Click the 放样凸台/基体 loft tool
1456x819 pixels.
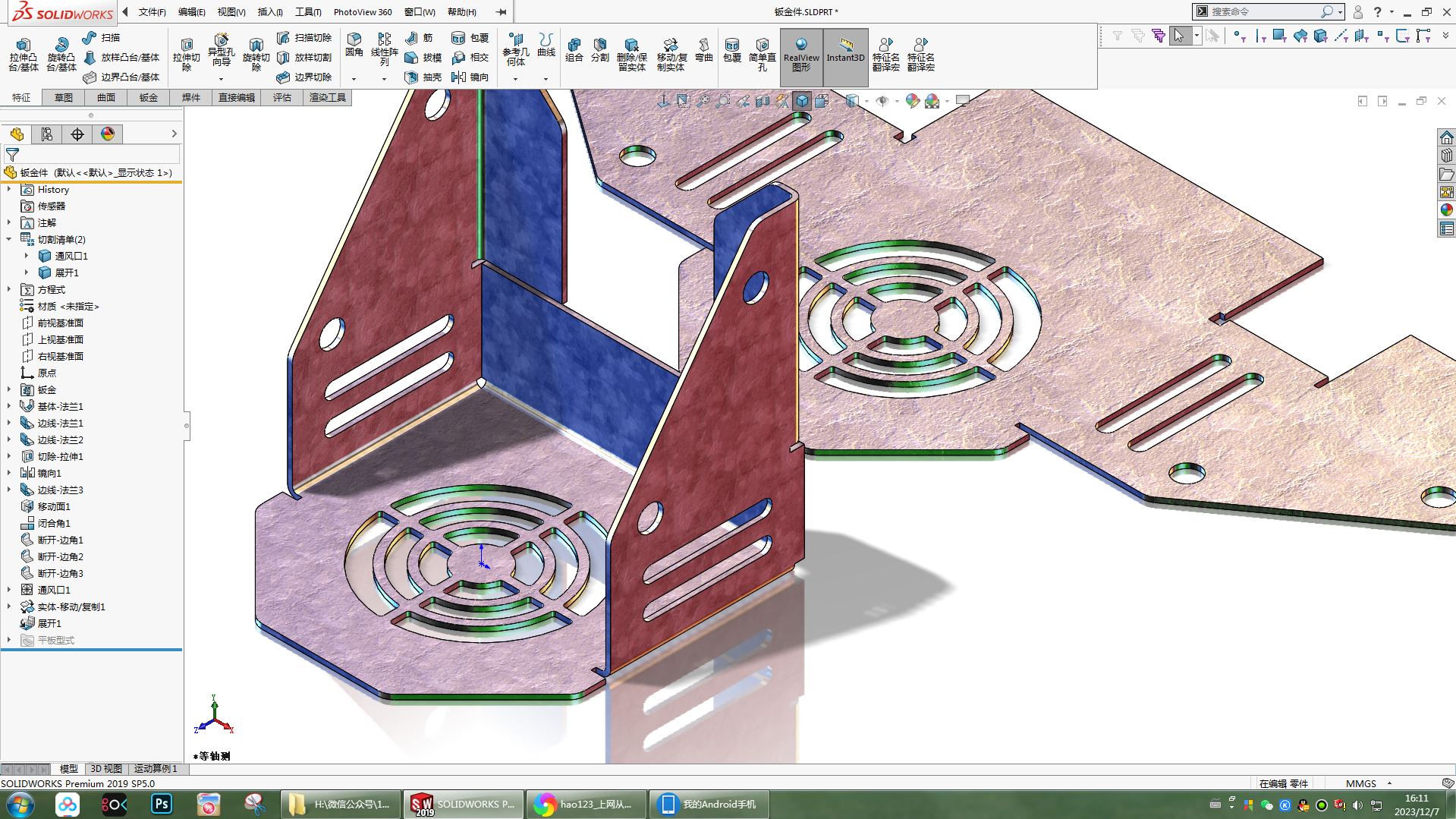121,57
